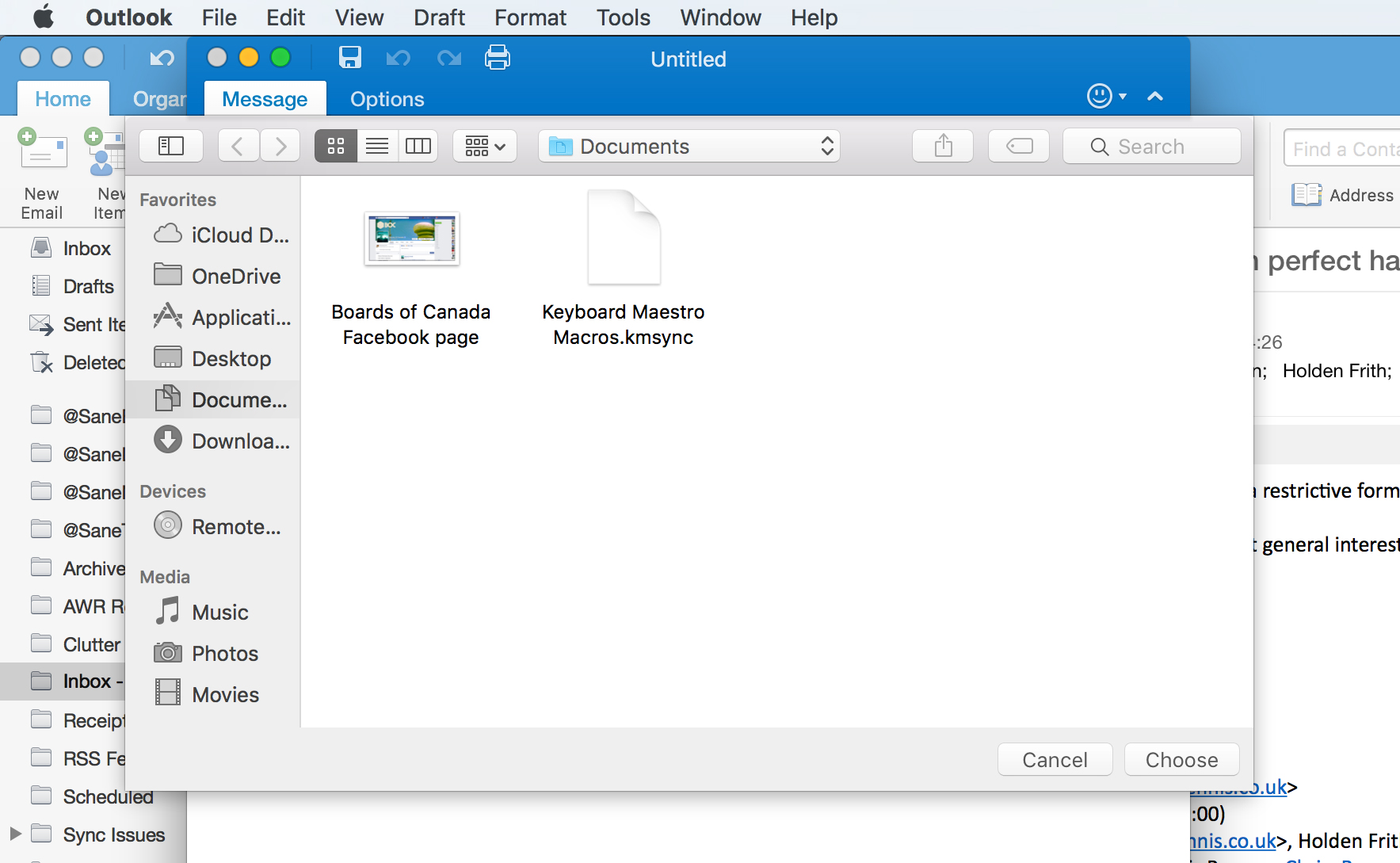Screen dimensions: 1400x863
Task: Collapse the ribbon with the chevron control
Action: 1154,96
